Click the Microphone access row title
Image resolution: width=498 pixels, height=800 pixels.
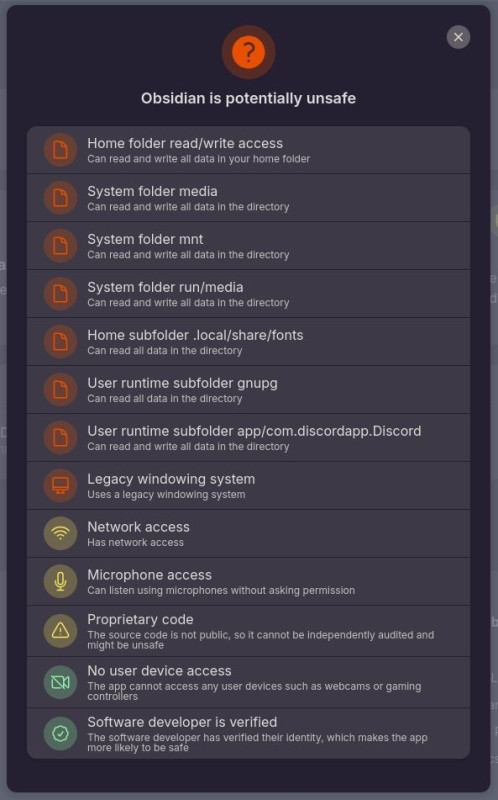click(150, 575)
